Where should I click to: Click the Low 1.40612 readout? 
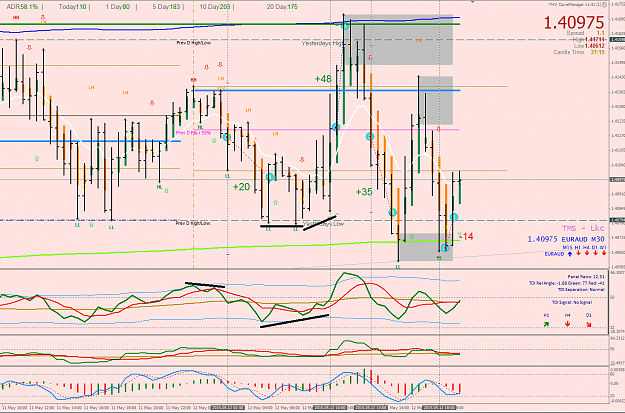tap(589, 46)
